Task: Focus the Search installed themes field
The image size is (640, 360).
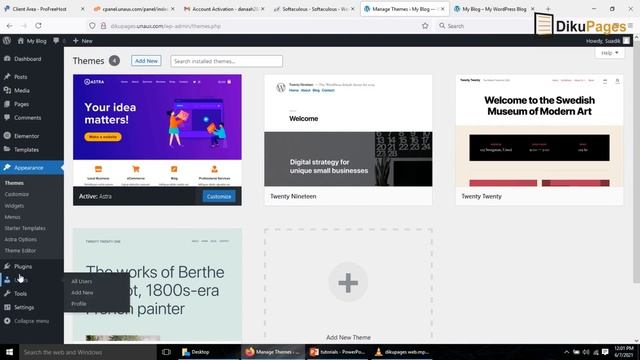Action: (x=227, y=61)
